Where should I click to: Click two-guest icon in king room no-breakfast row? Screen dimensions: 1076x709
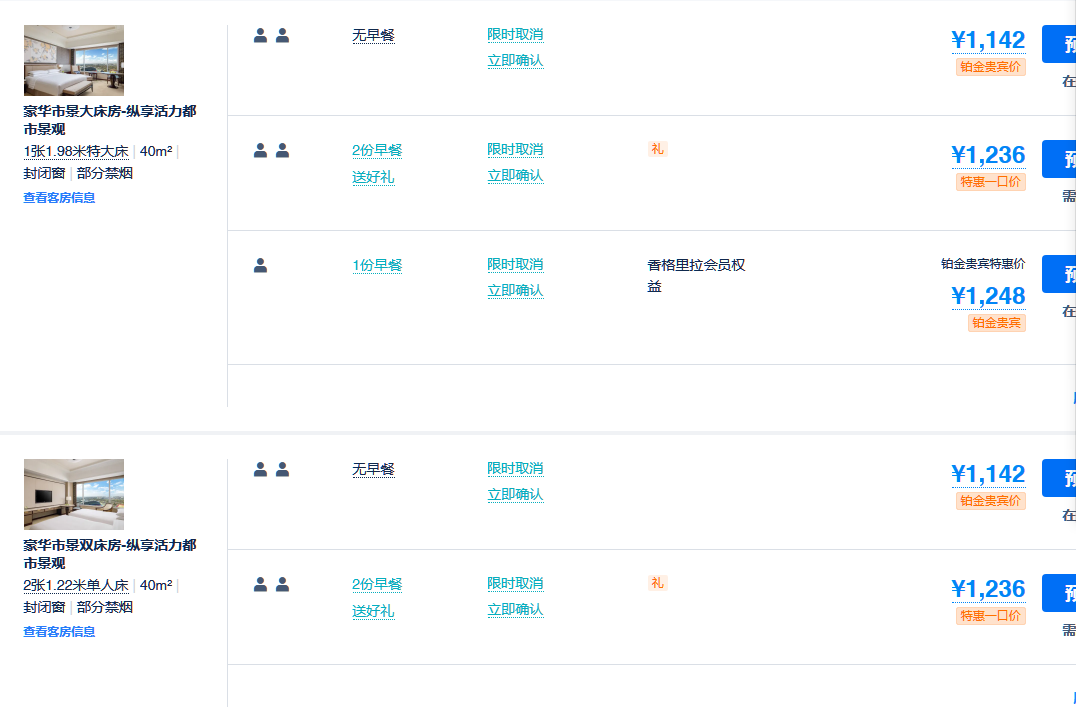click(271, 36)
